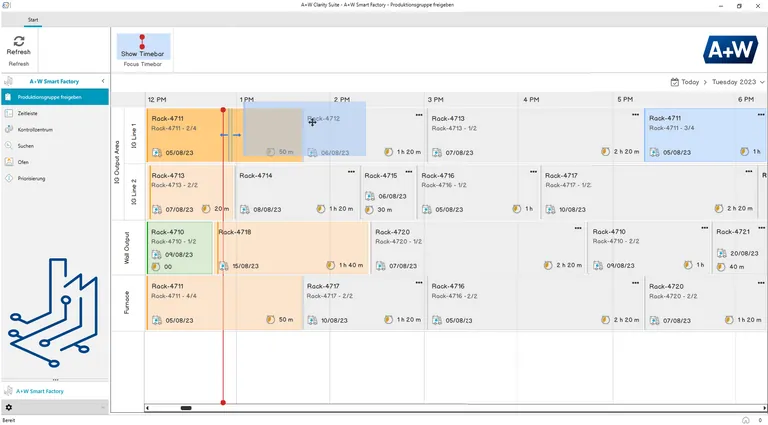Click the horizontal timeline scrollbar thumb

tap(185, 408)
